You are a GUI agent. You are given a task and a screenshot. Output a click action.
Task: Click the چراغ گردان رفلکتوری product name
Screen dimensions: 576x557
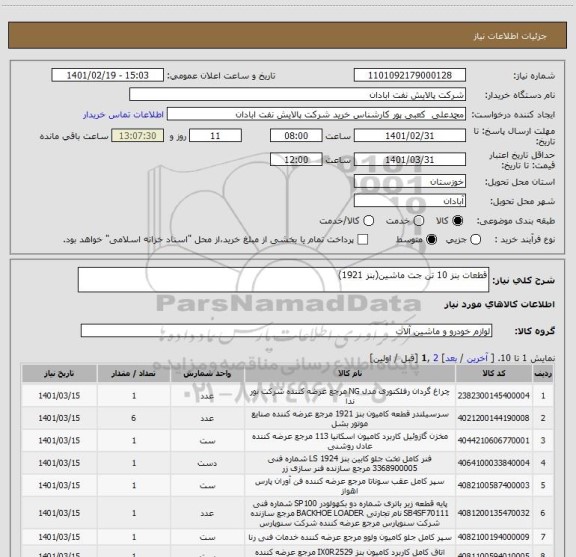[x=350, y=396]
